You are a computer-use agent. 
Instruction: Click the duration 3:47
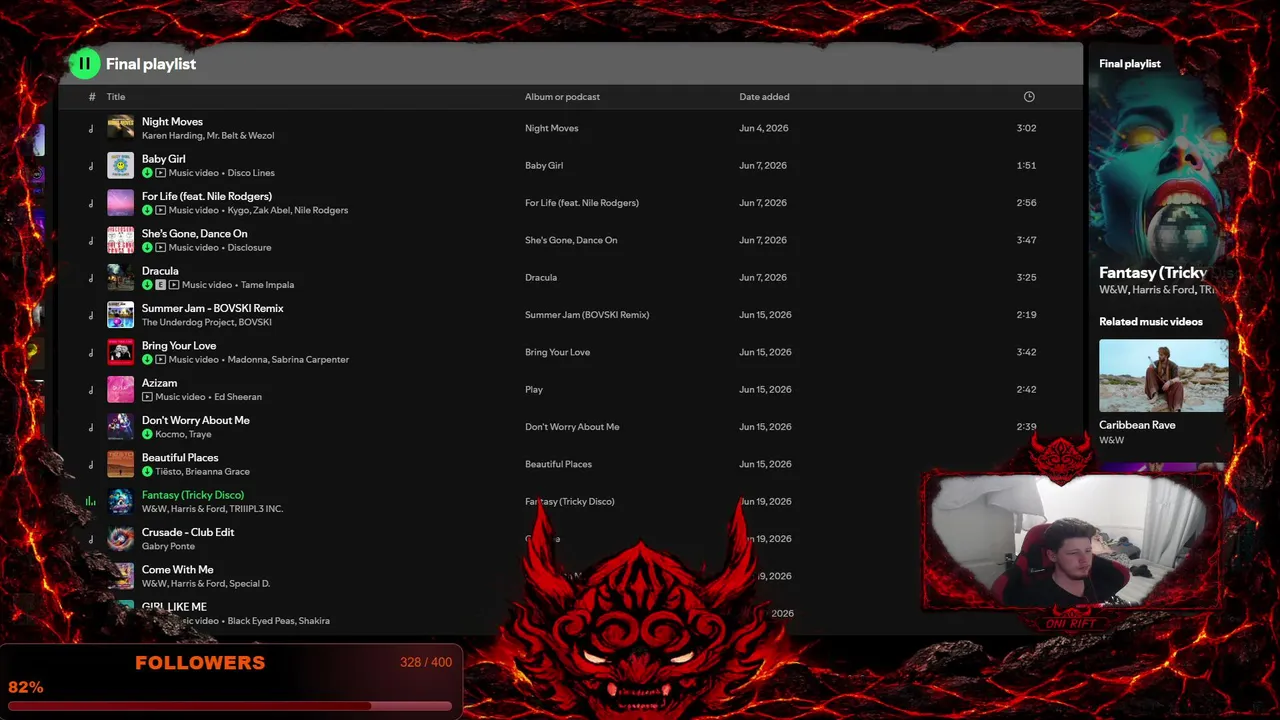1026,240
